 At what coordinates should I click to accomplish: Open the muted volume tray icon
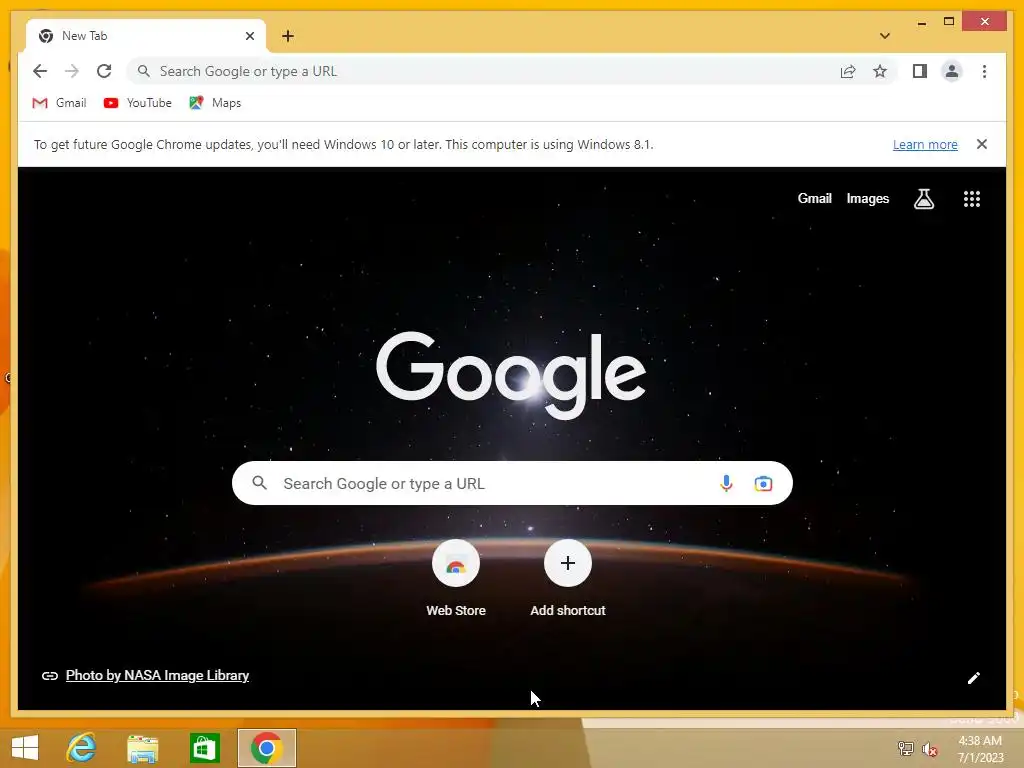[x=929, y=749]
